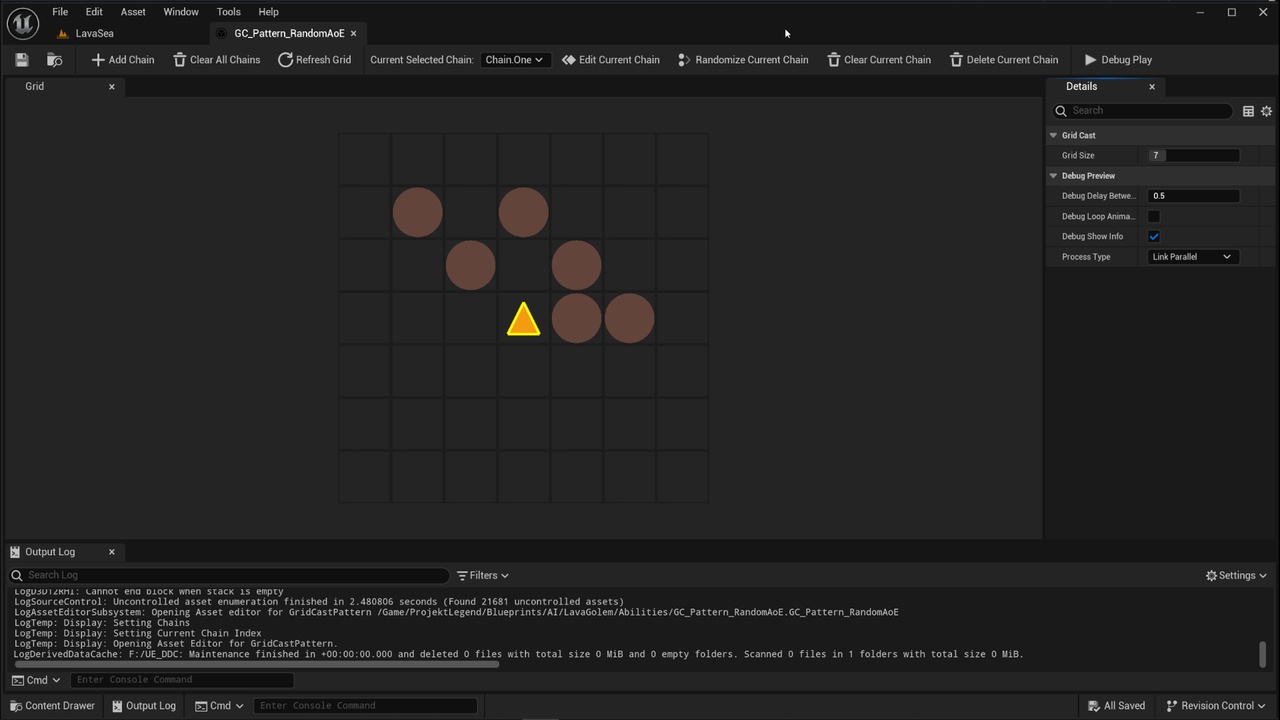
Task: Click the Details search field
Action: [x=1143, y=111]
